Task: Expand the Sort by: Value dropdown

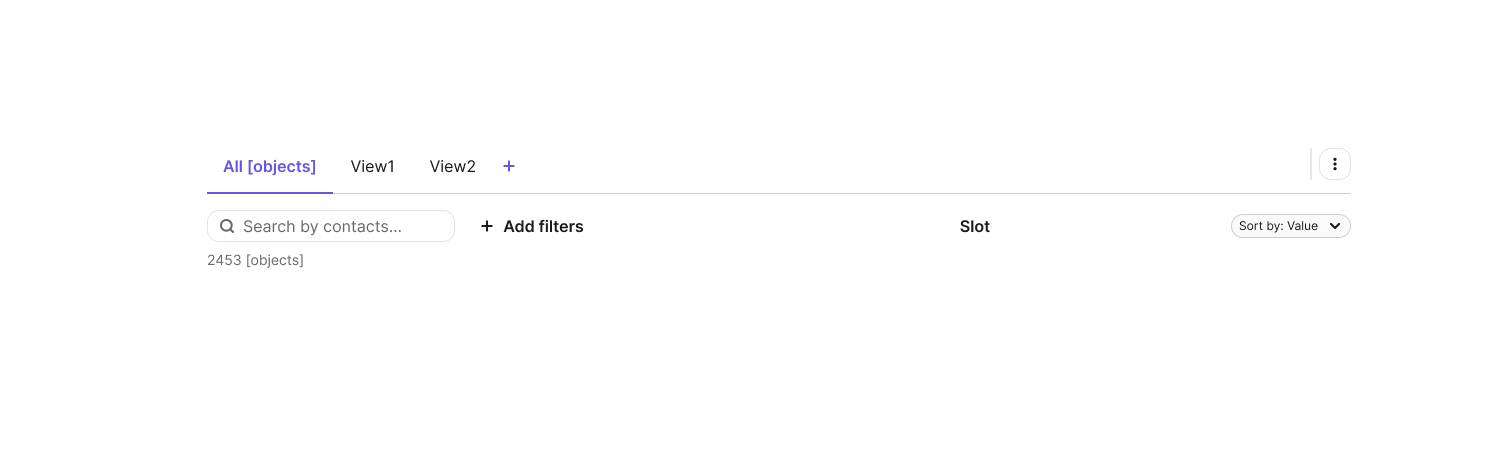Action: pyautogui.click(x=1291, y=226)
